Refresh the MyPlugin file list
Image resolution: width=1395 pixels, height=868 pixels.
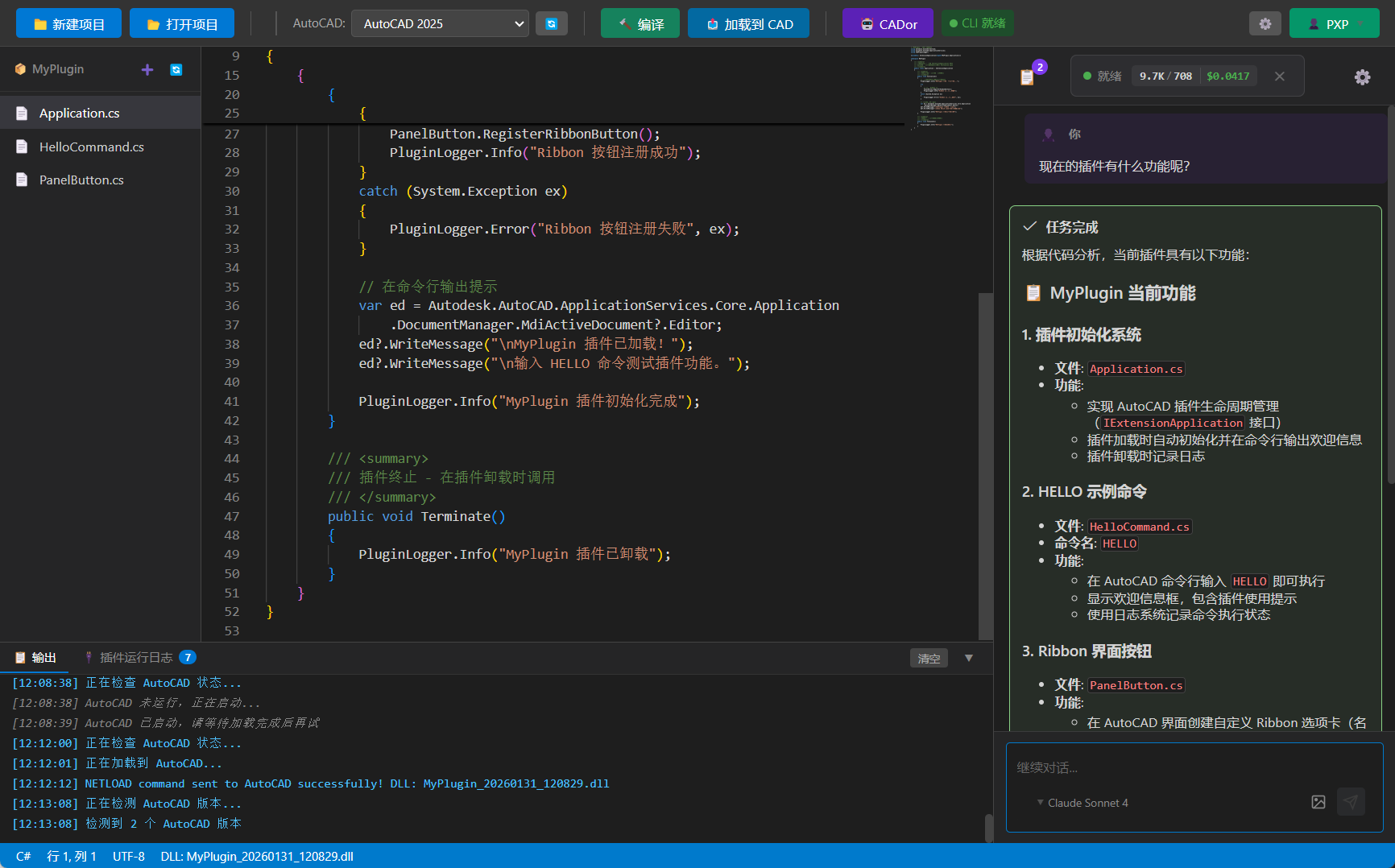click(x=176, y=70)
